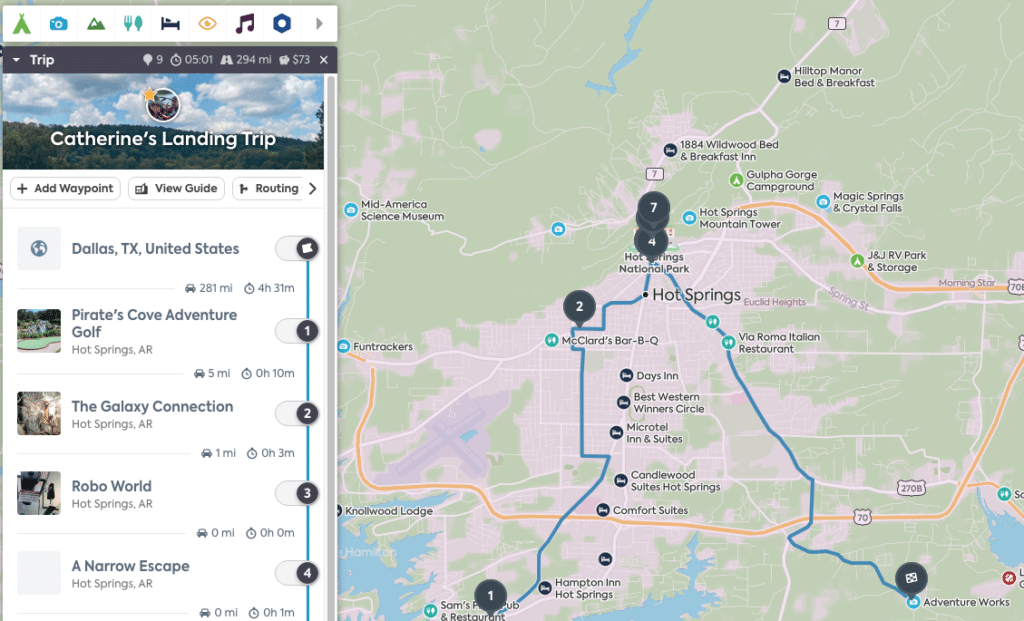
Task: Click the Add Waypoint button
Action: 65,189
